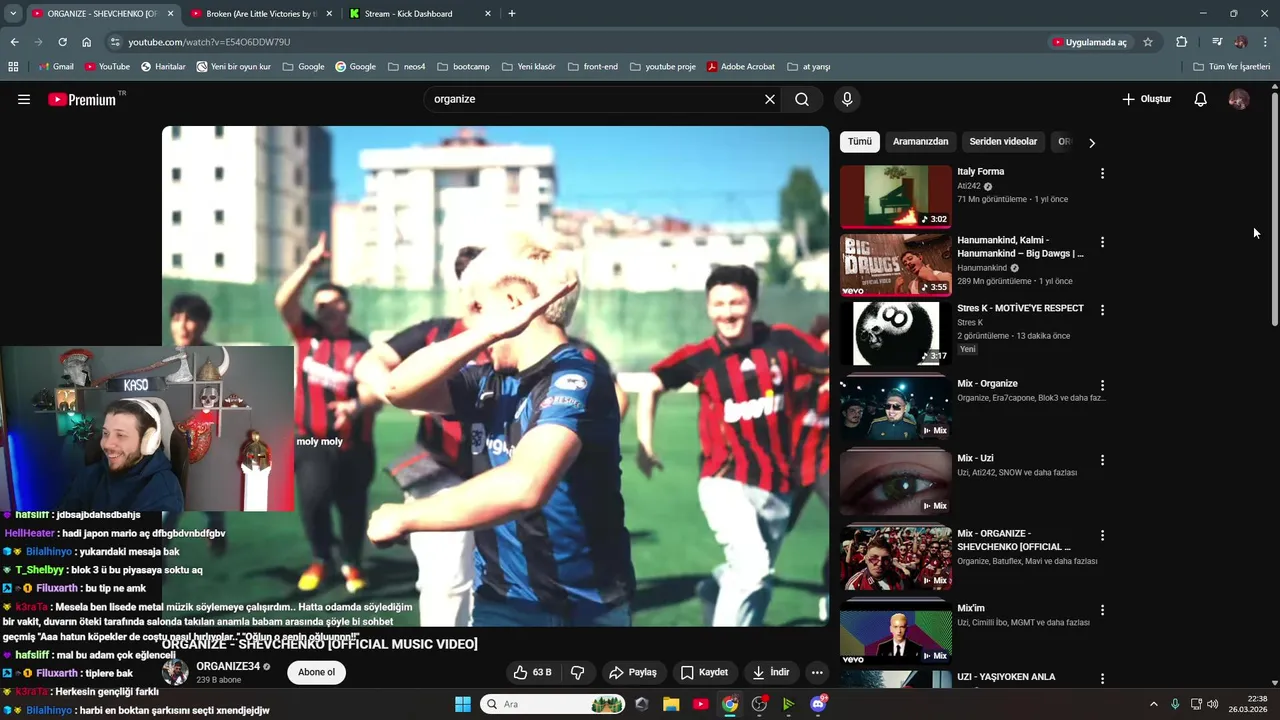Open a new Chrome tab
The height and width of the screenshot is (720, 1280).
[x=512, y=13]
